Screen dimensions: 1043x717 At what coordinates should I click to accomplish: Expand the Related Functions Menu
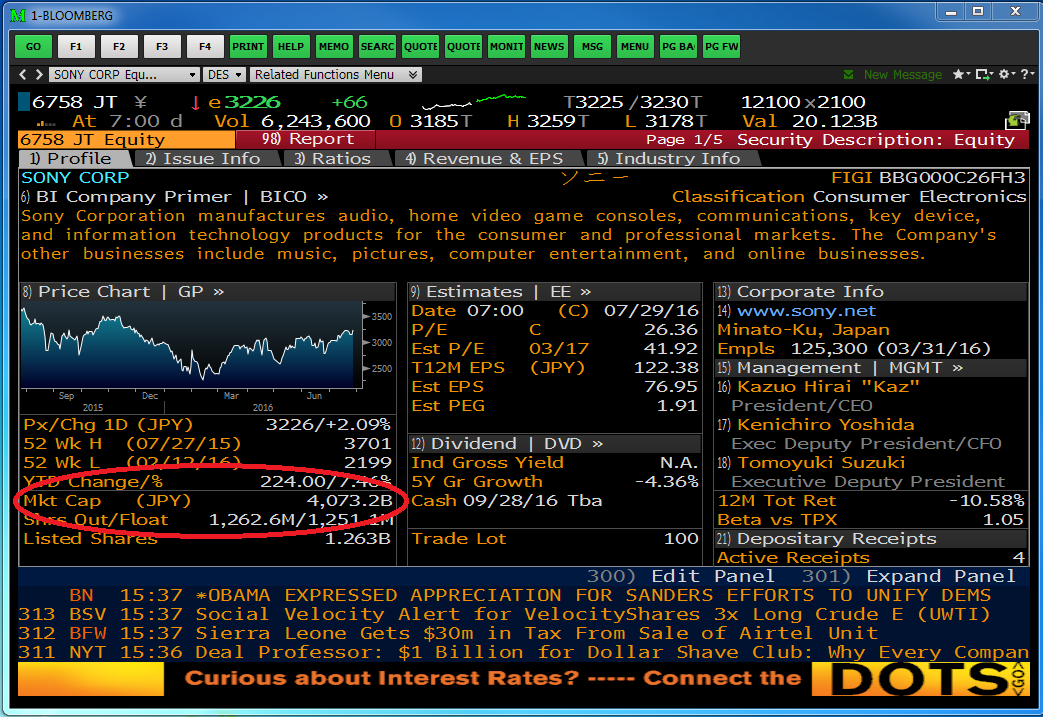coord(413,75)
